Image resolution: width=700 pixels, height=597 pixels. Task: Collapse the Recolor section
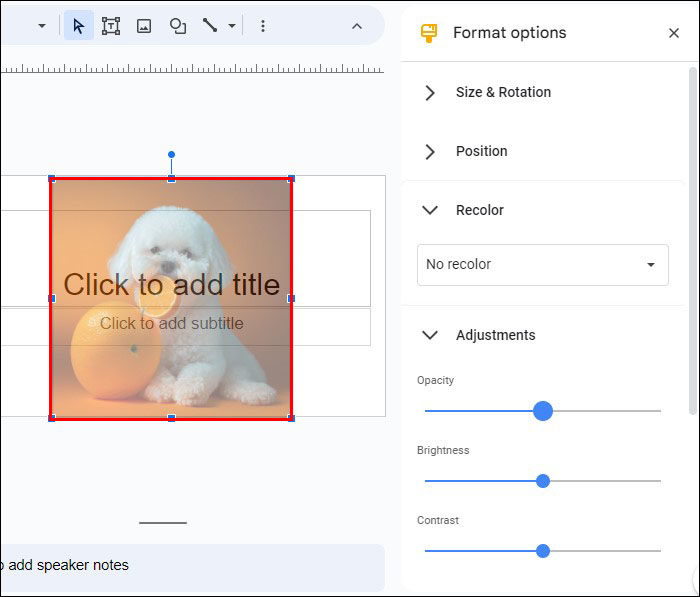430,210
